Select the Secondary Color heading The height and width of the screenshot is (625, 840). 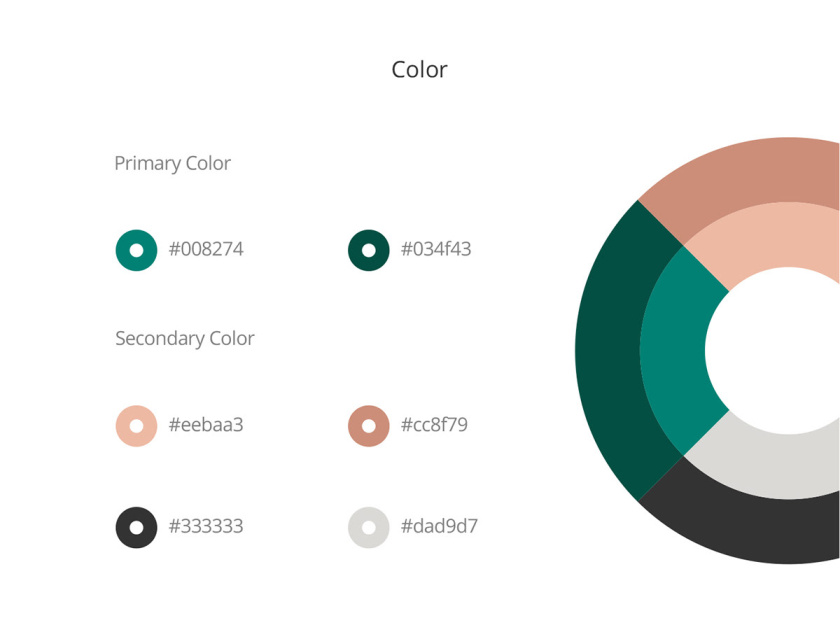[184, 338]
